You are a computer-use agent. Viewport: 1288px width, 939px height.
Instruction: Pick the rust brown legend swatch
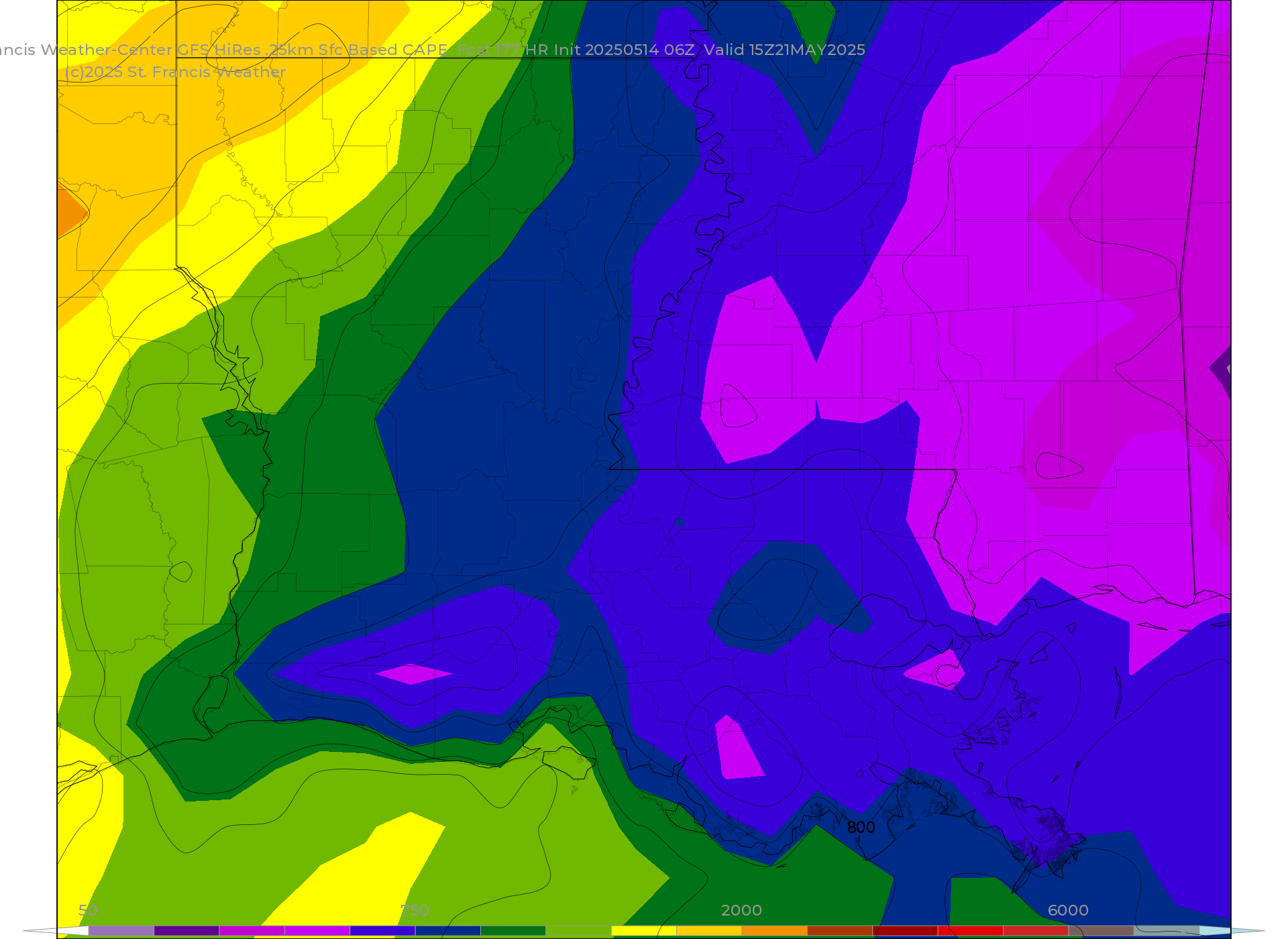coord(840,931)
